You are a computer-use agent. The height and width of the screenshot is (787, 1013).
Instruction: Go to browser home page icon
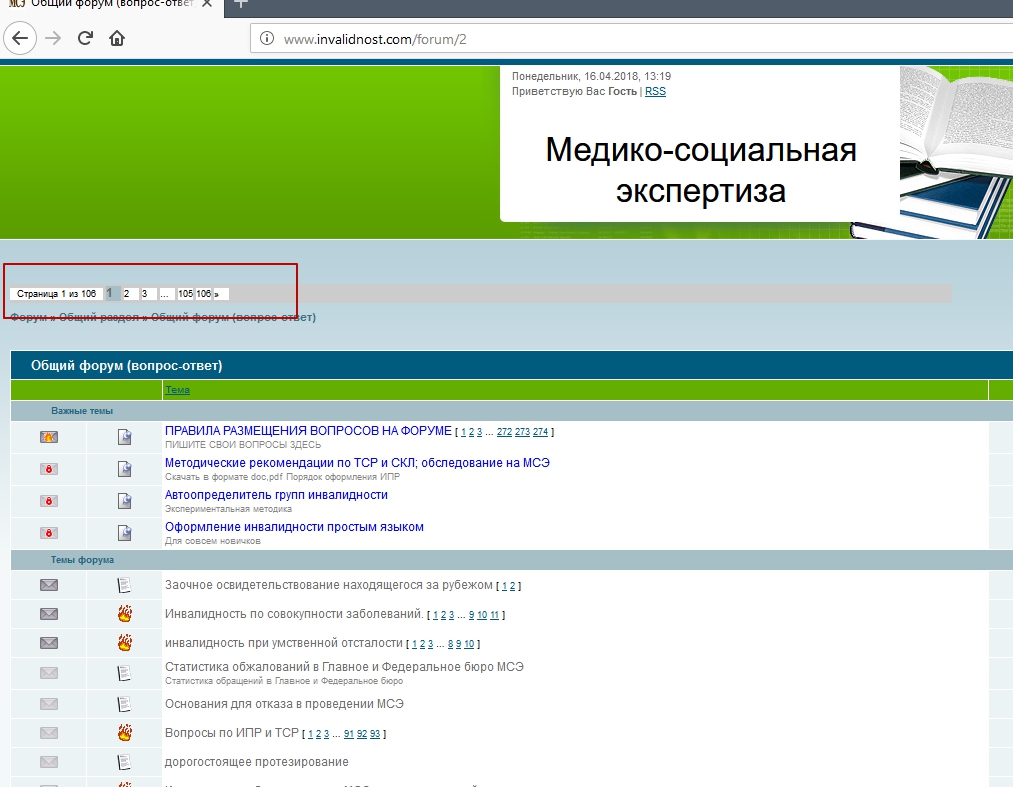tap(117, 38)
